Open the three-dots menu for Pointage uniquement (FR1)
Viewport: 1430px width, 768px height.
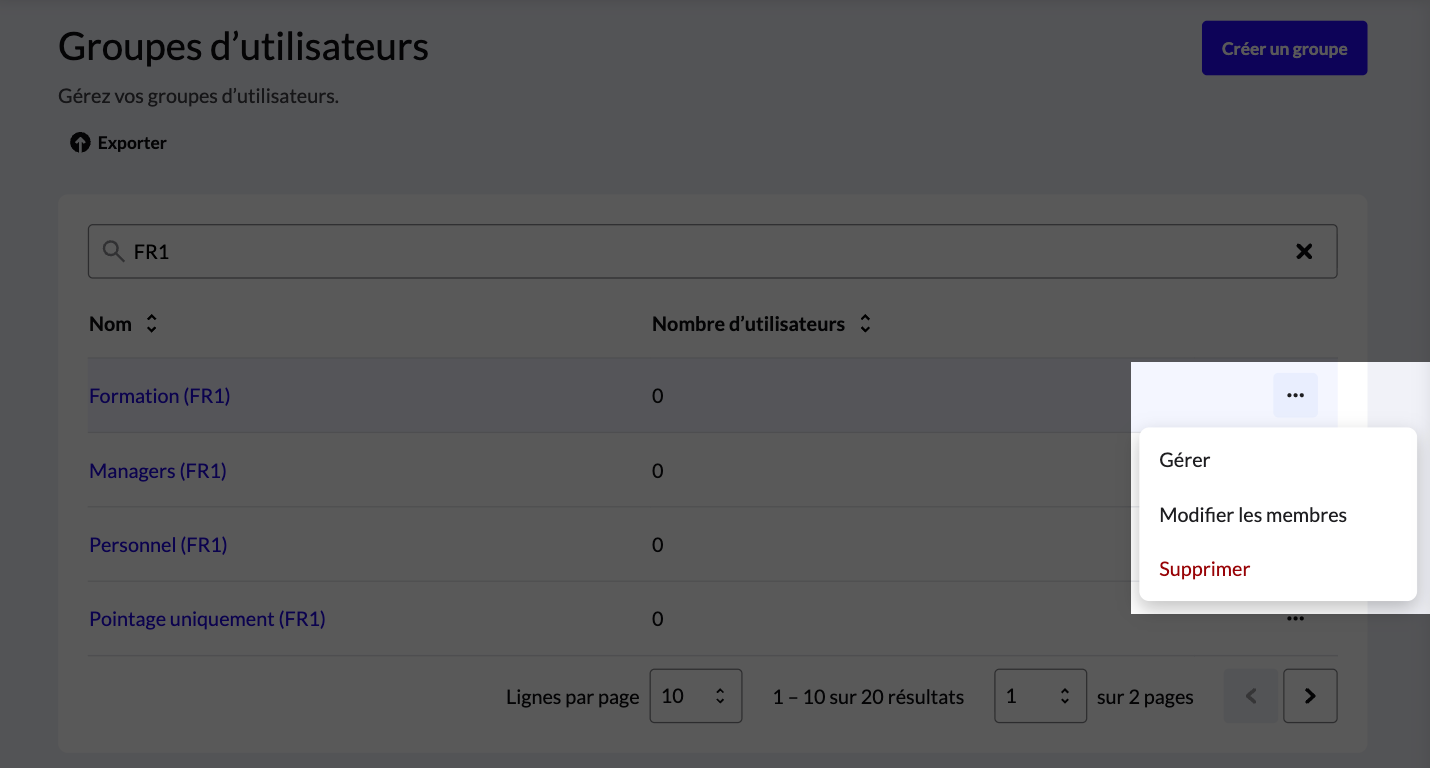[x=1295, y=619]
